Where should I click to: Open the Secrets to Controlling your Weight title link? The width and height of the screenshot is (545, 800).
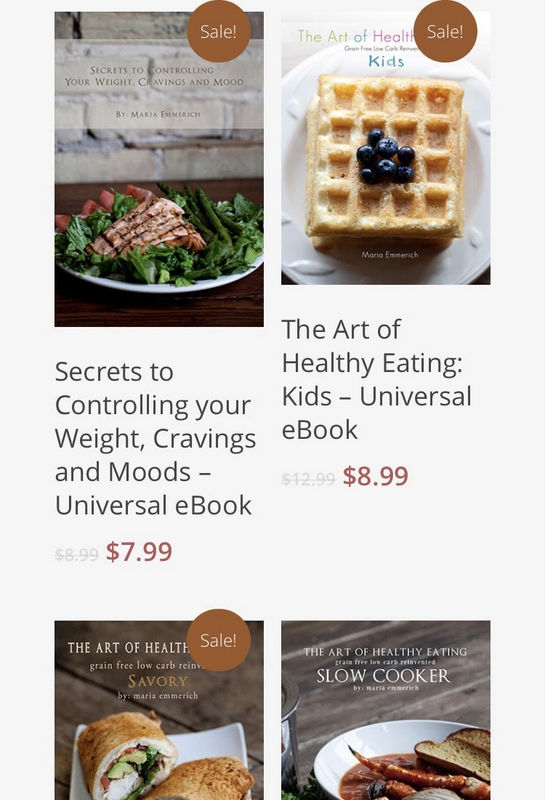[x=155, y=438]
